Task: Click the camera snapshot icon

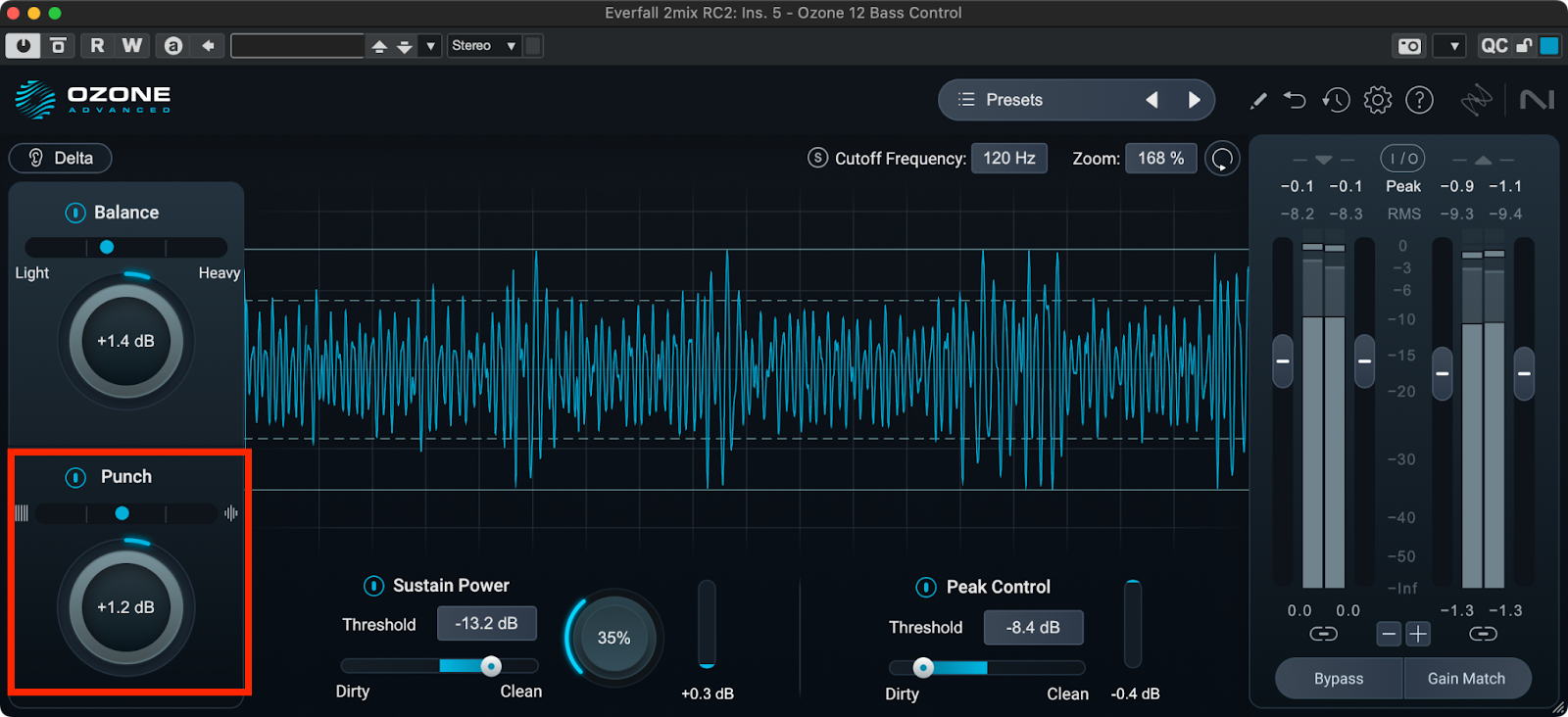Action: pos(1409,46)
